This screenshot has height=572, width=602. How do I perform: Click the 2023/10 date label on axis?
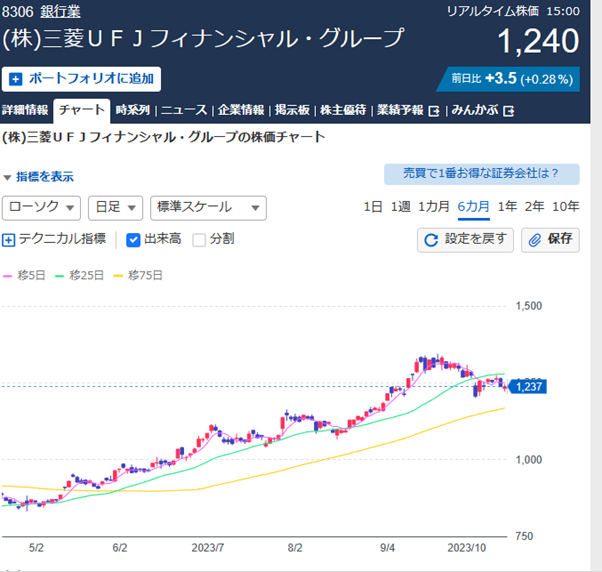[x=466, y=548]
